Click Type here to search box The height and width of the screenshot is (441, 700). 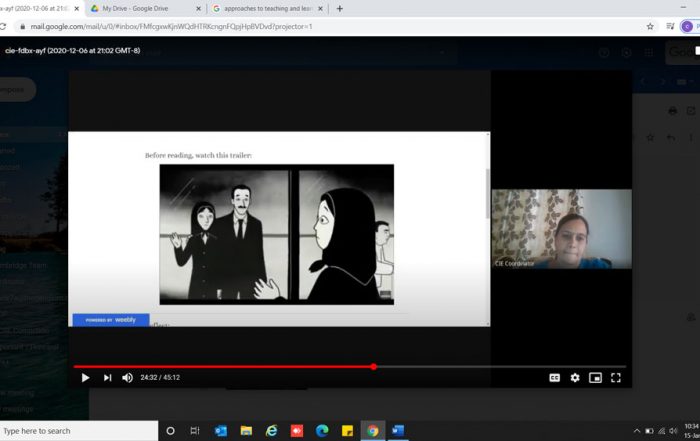(x=79, y=431)
